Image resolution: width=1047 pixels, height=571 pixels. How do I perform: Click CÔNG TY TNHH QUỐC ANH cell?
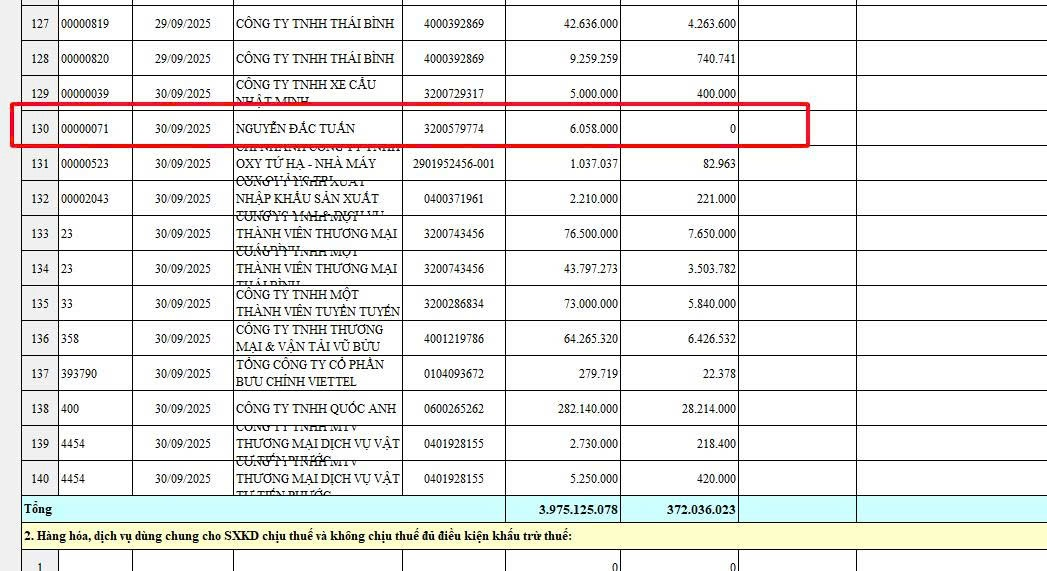[x=316, y=409]
